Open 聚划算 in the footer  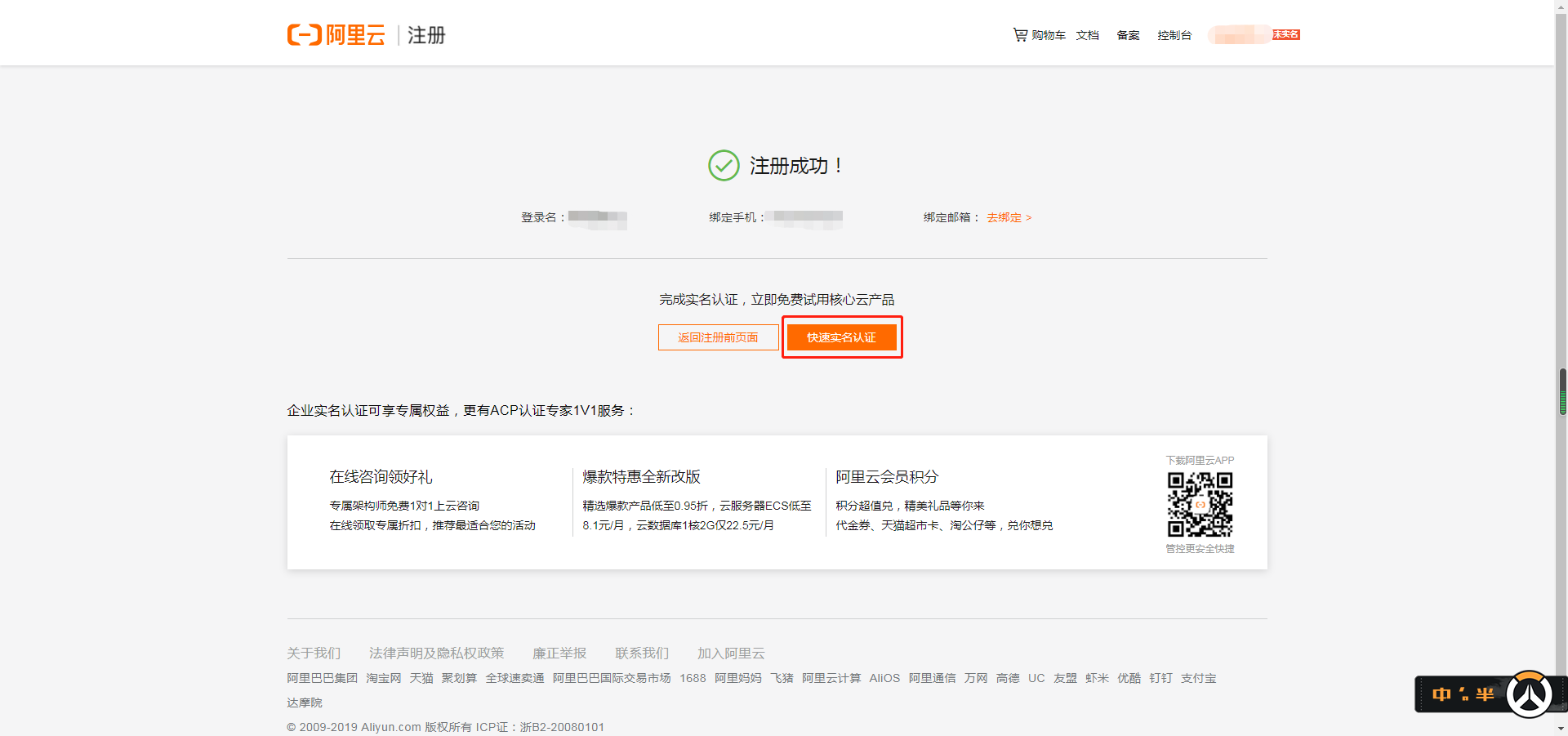459,678
